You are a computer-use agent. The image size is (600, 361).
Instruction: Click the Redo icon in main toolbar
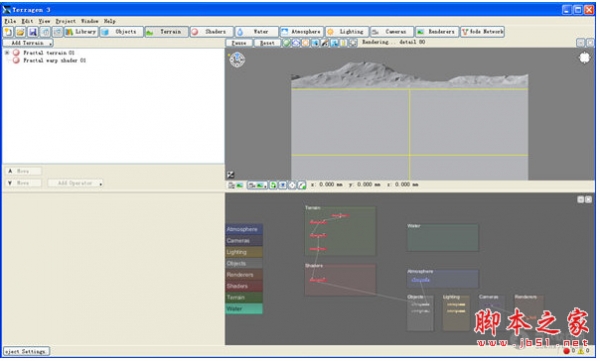(57, 32)
